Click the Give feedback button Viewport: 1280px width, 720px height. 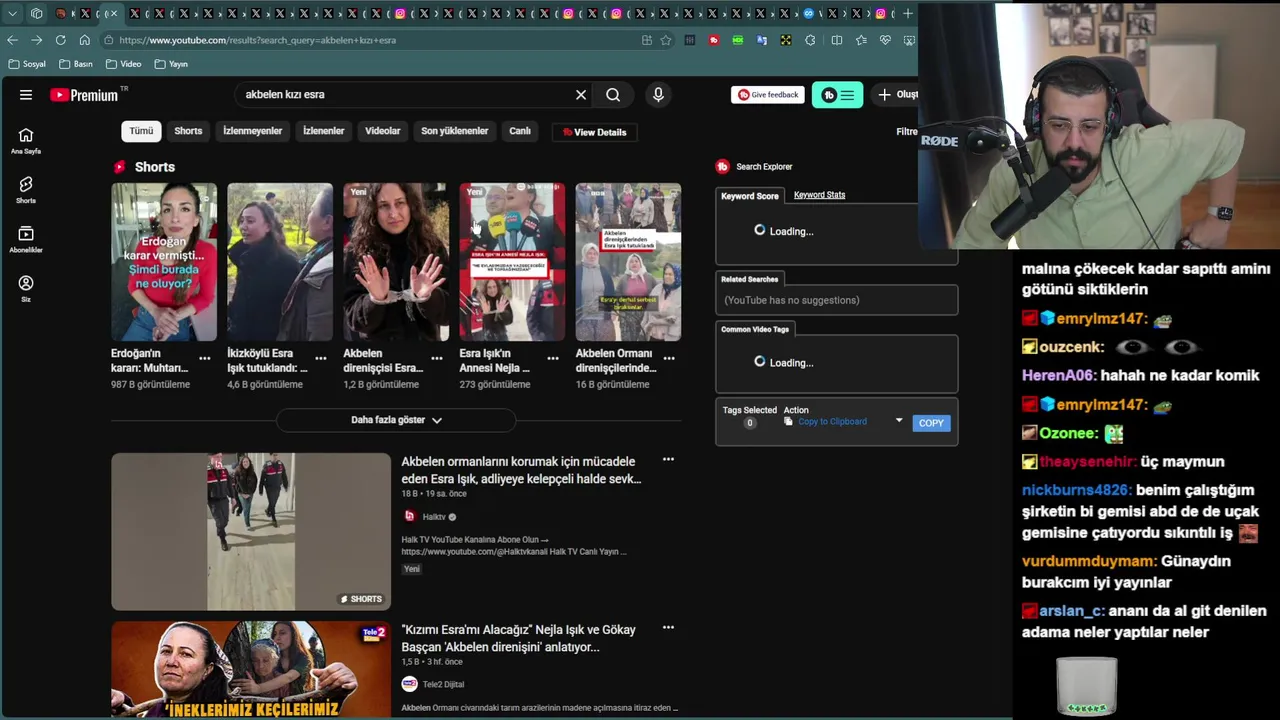(x=768, y=95)
